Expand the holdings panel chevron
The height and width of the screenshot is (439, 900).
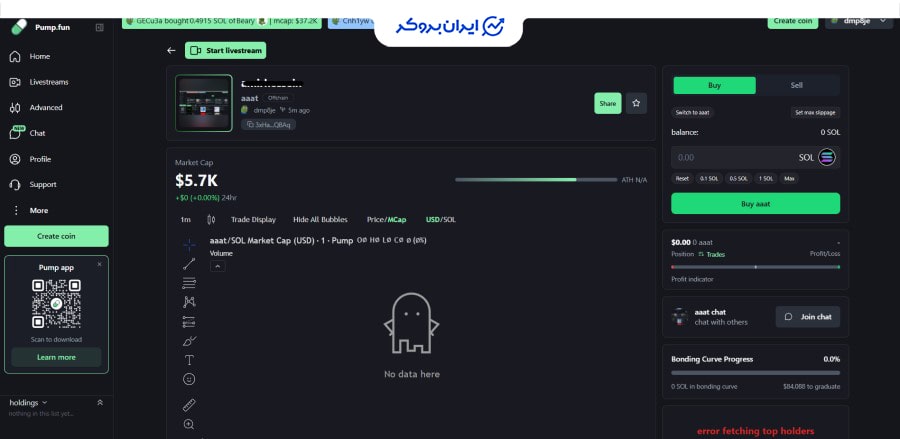point(99,402)
